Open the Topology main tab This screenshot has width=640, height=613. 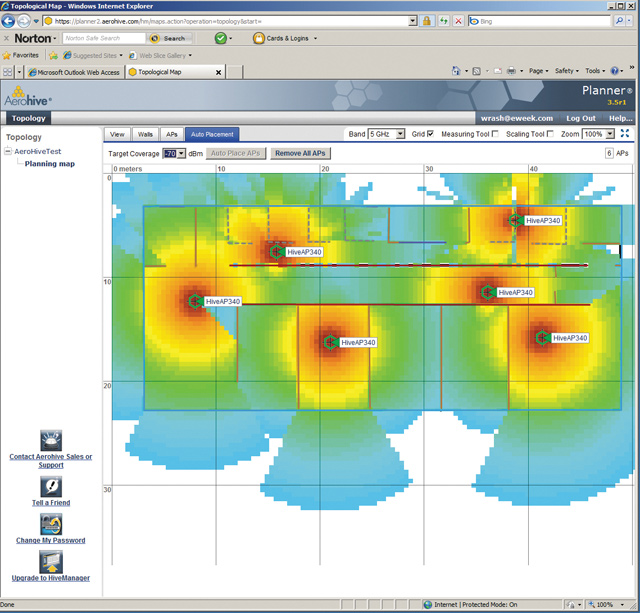click(29, 118)
